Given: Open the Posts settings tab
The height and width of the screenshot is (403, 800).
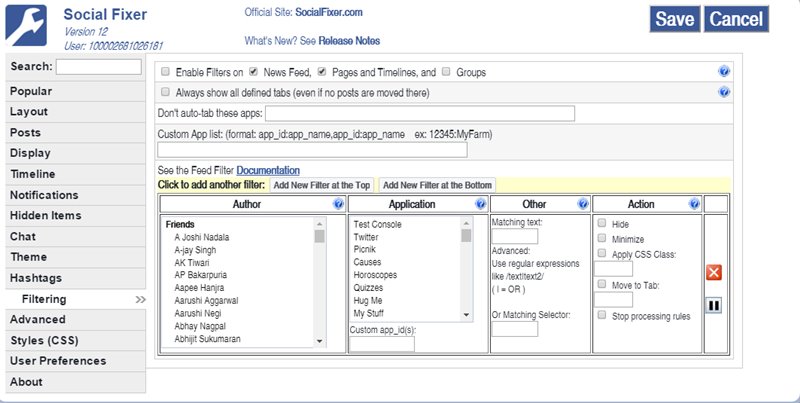Looking at the screenshot, I should coord(75,133).
